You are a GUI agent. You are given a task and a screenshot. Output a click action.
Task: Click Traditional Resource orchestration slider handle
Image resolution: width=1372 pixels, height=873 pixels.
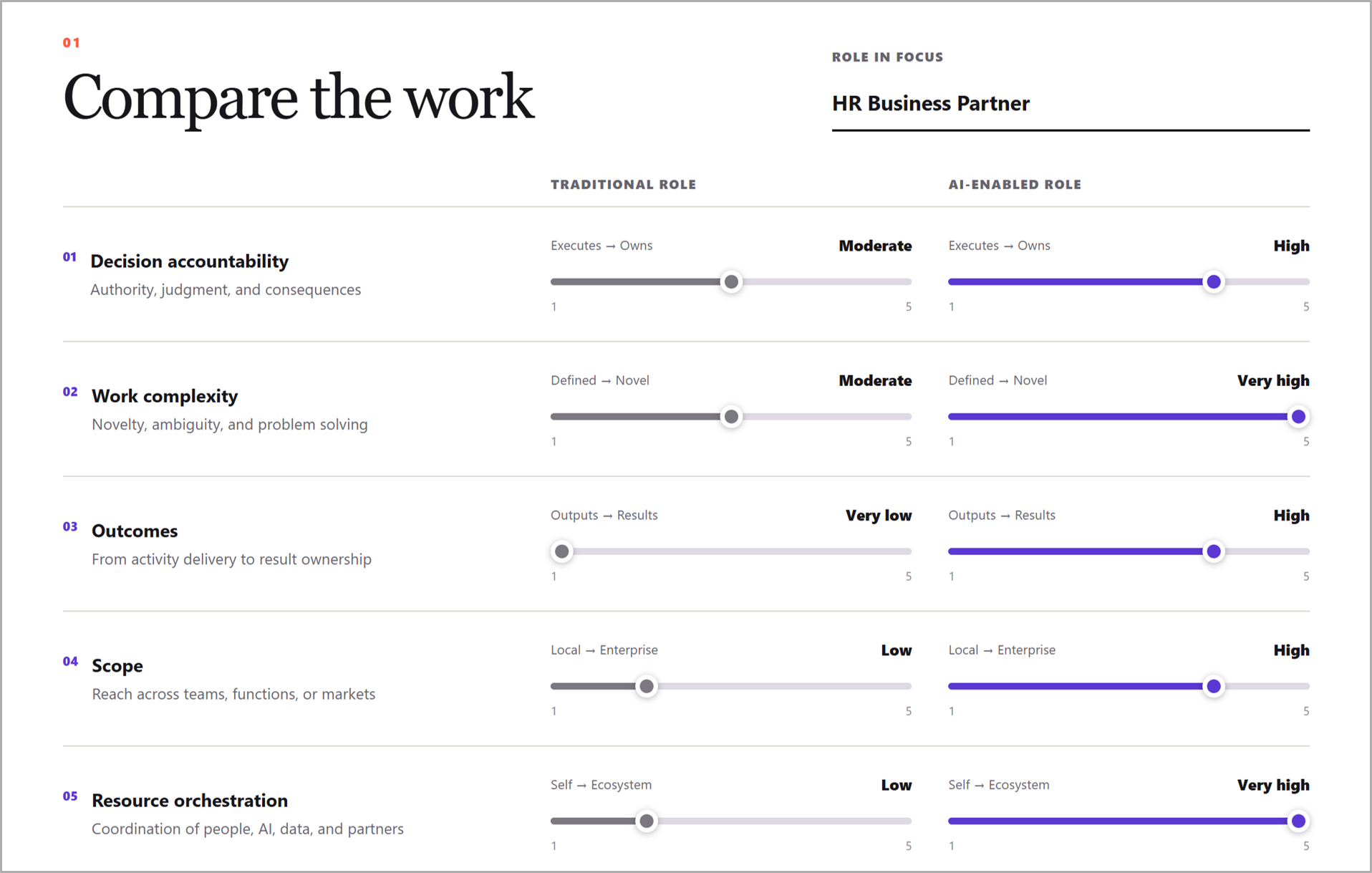pyautogui.click(x=647, y=821)
